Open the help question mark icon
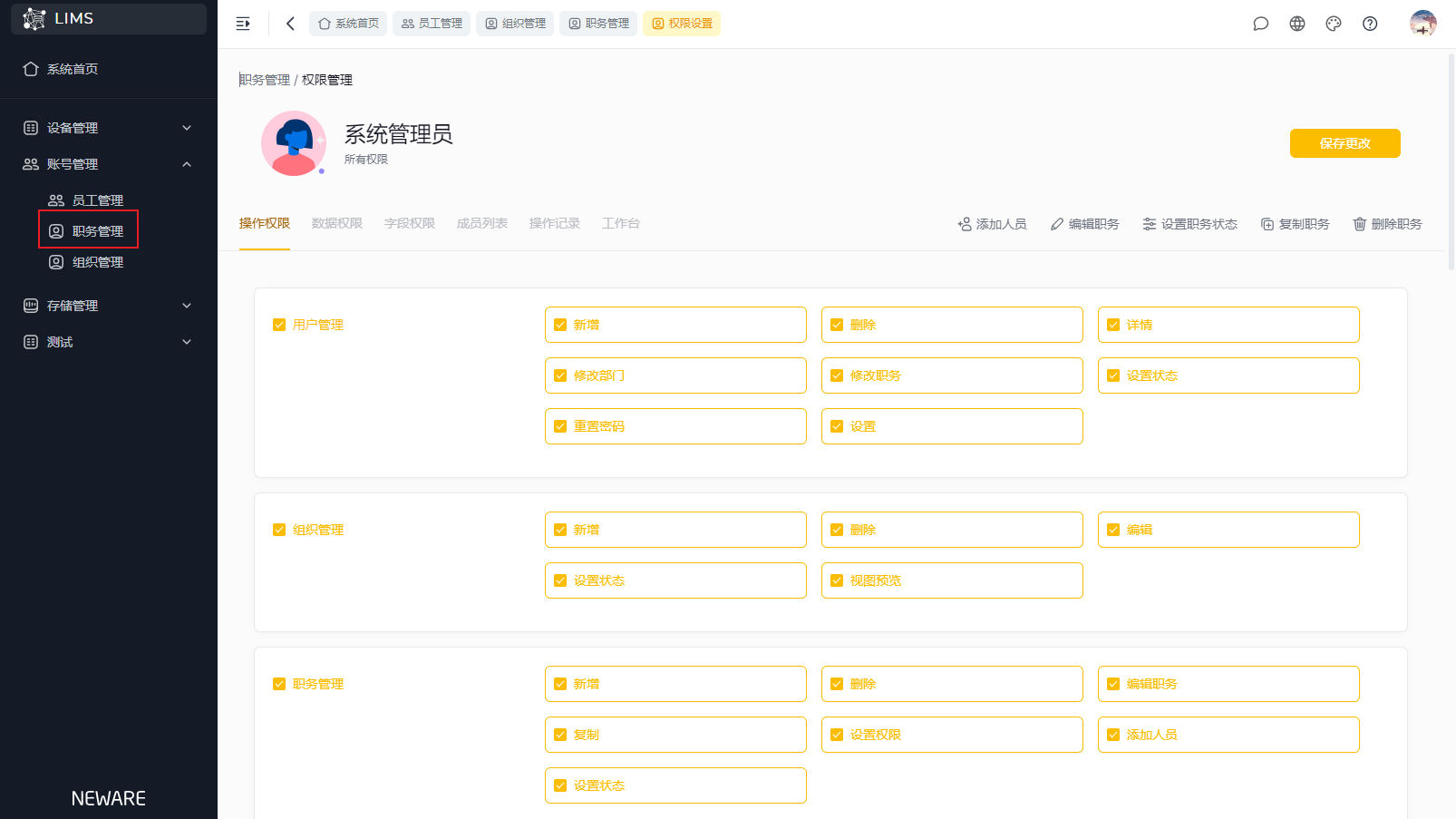The width and height of the screenshot is (1456, 819). tap(1370, 24)
